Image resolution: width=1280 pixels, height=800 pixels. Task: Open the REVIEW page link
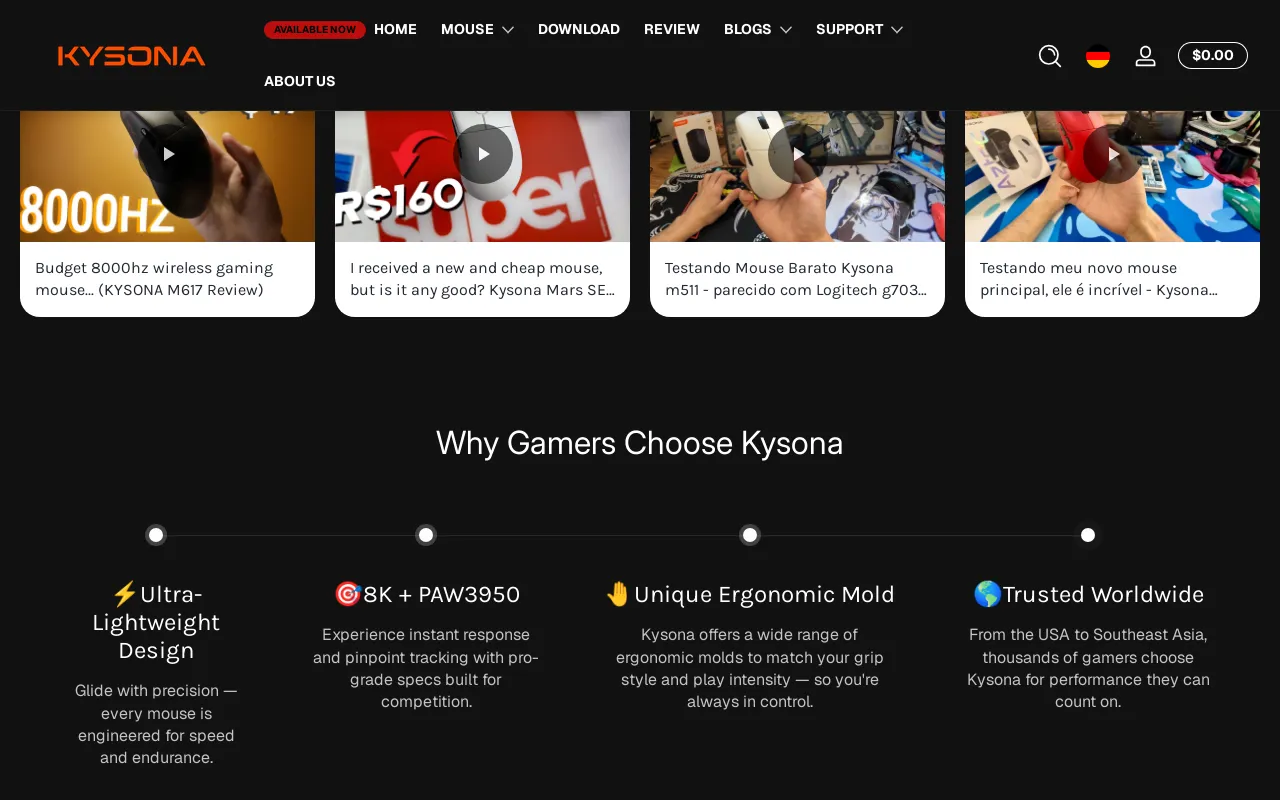tap(672, 29)
